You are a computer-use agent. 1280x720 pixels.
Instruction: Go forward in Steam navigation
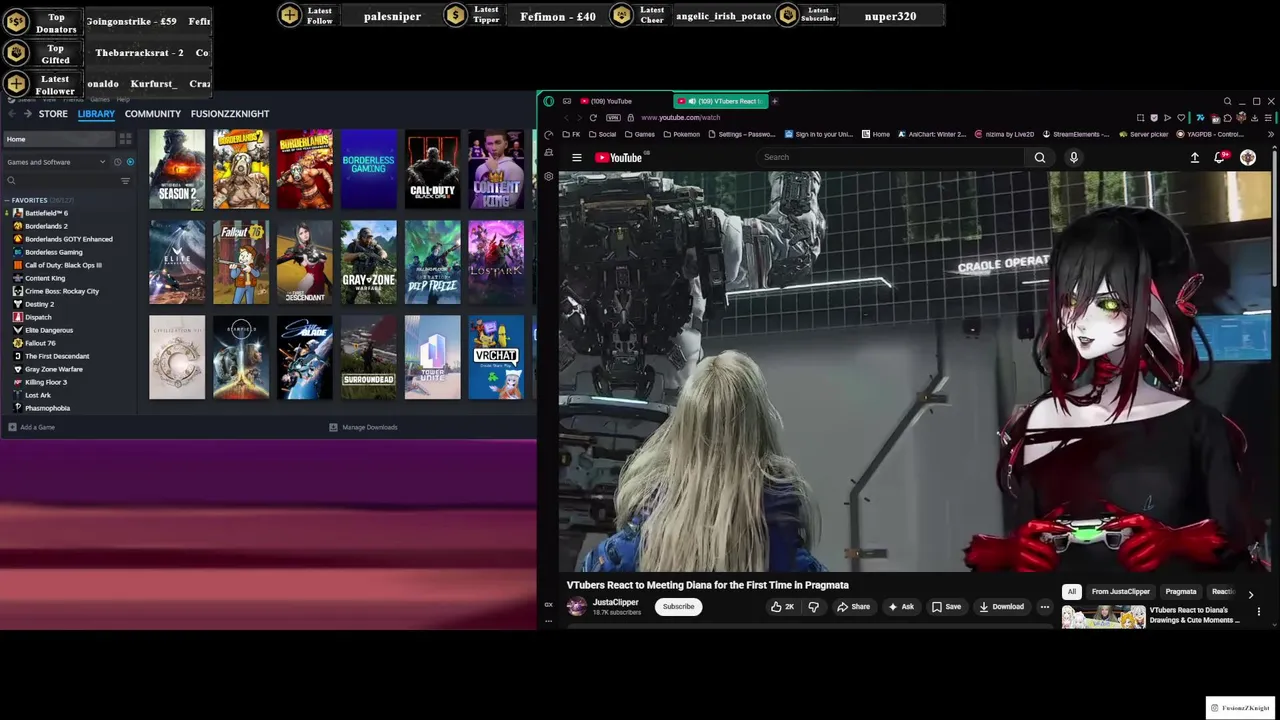coord(28,113)
